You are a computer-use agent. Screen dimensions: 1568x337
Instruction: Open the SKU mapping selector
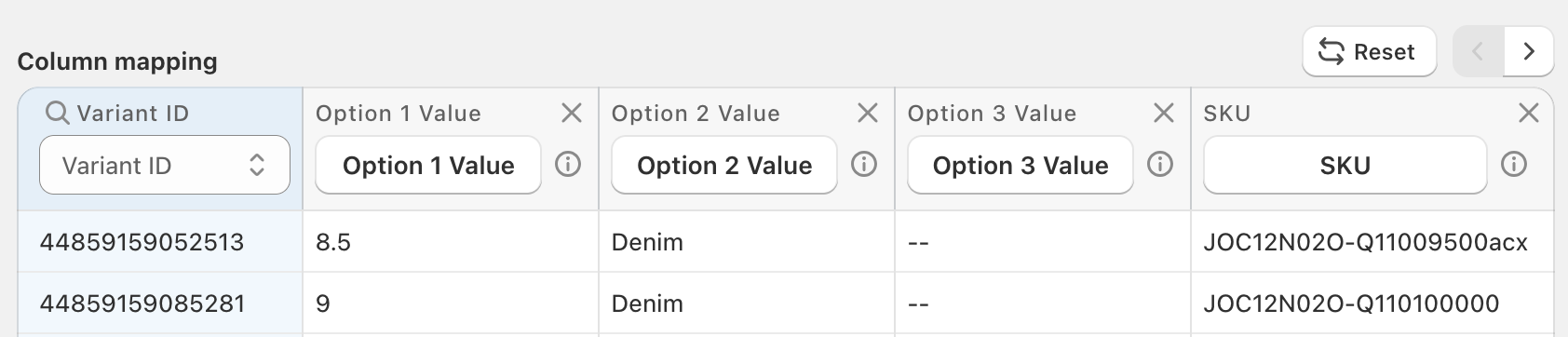1345,166
